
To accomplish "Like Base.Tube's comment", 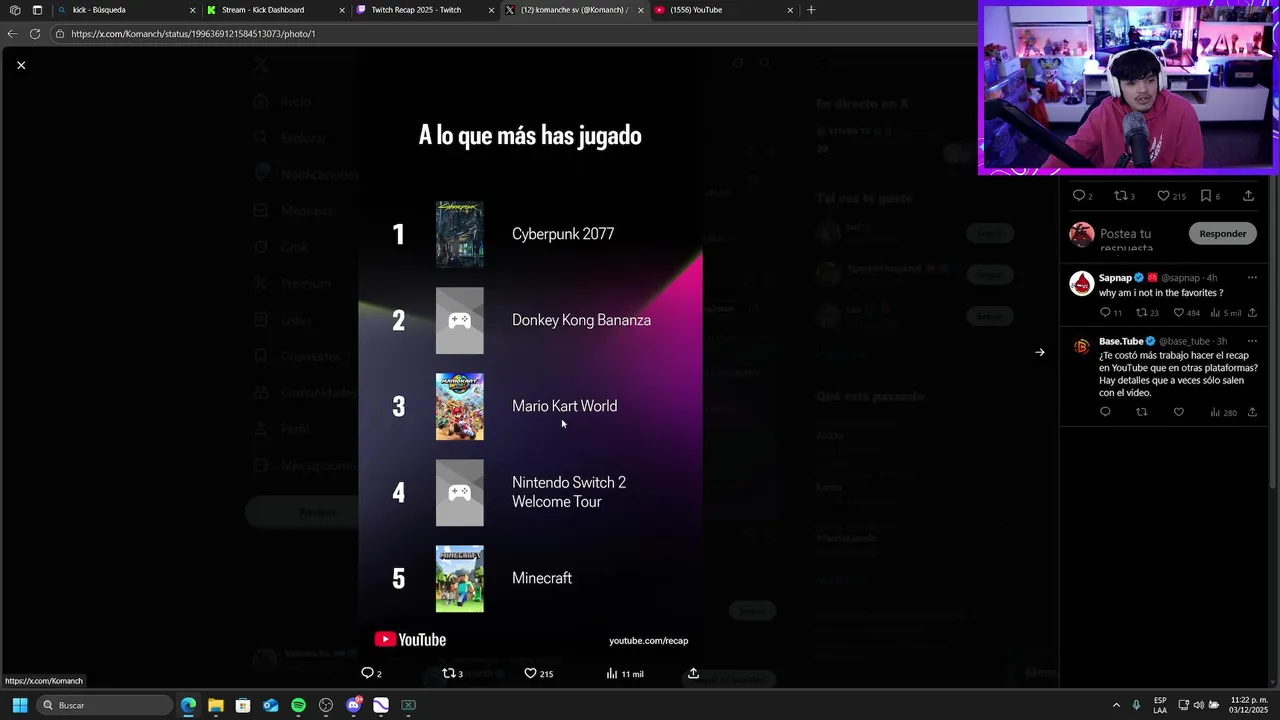I will pos(1179,412).
